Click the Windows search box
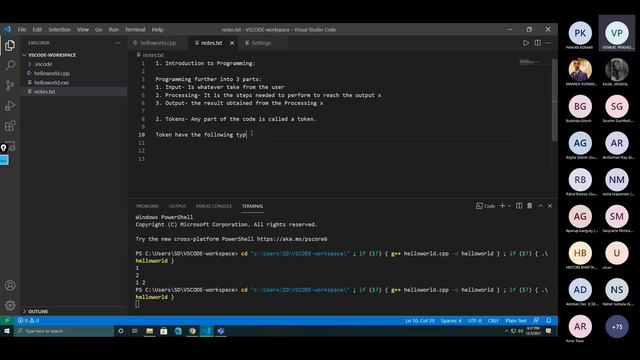This screenshot has height=360, width=640. tap(64, 331)
